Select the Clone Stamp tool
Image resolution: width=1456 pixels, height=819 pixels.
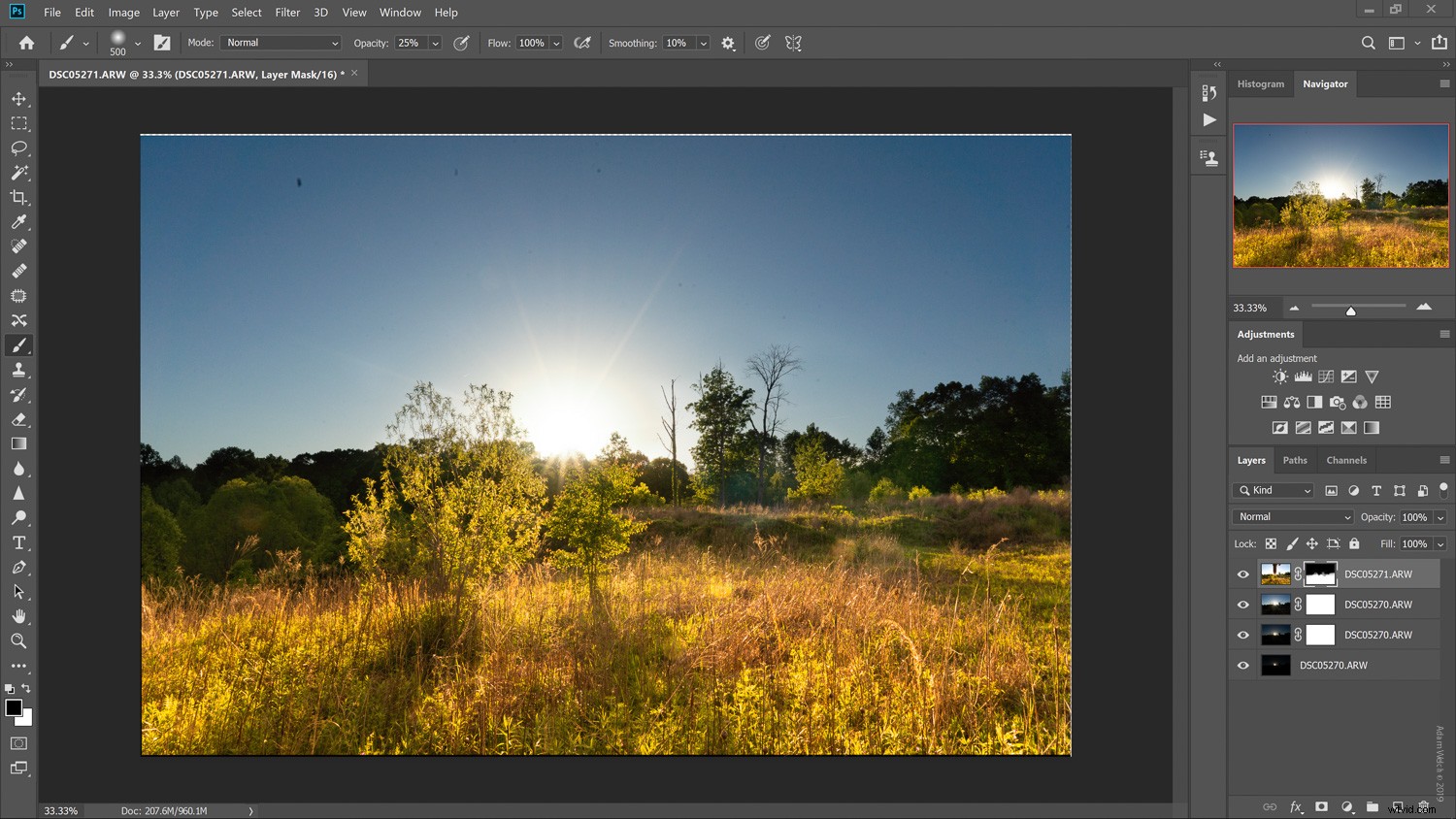tap(18, 369)
